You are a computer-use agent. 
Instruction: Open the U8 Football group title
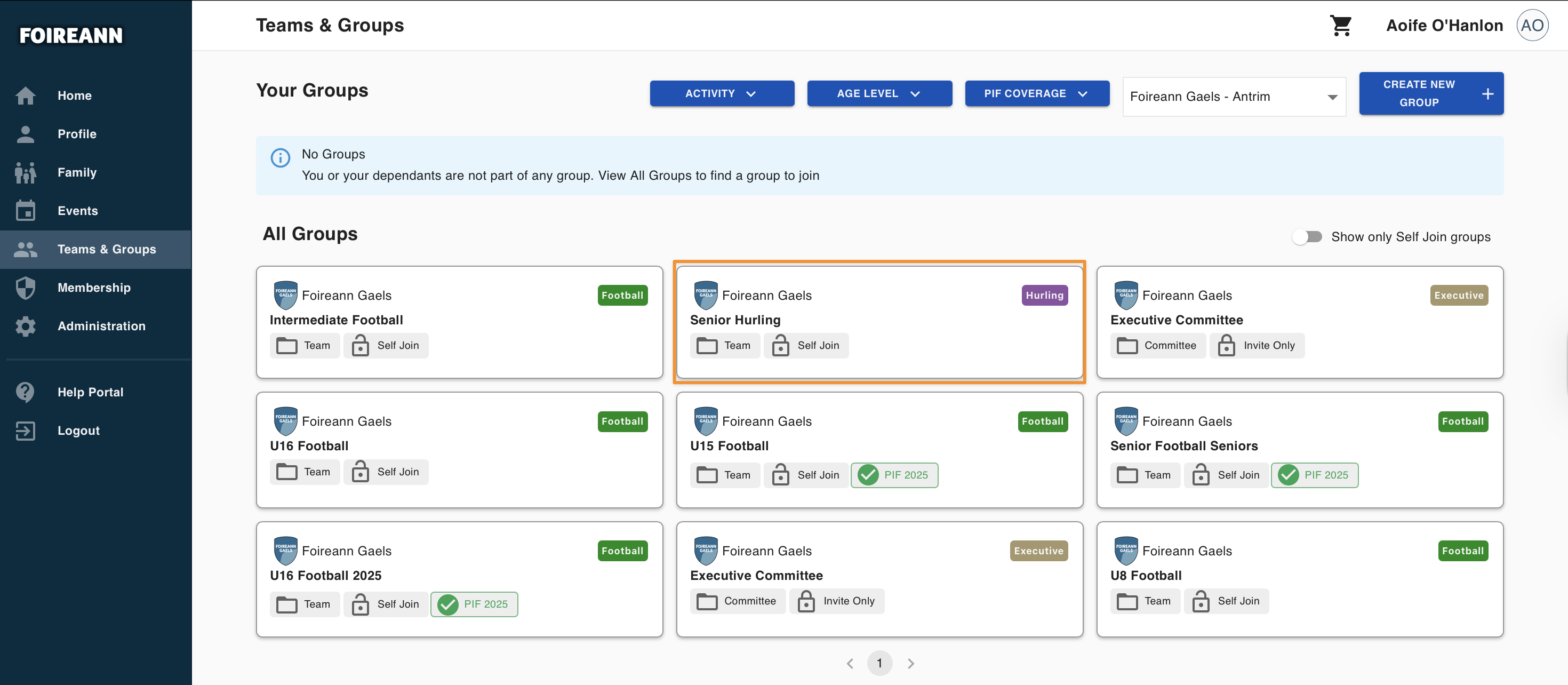(1146, 576)
